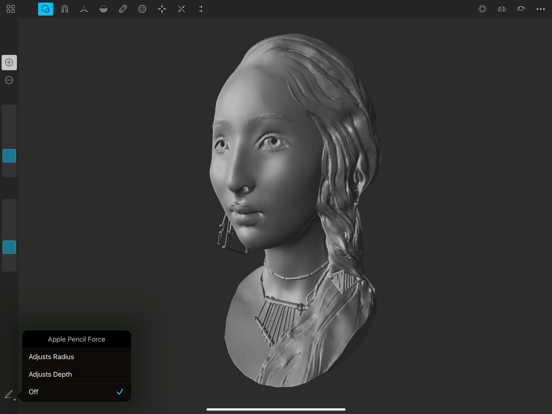Expand the vertical dots tool overflow
This screenshot has width=552, height=414.
(201, 9)
